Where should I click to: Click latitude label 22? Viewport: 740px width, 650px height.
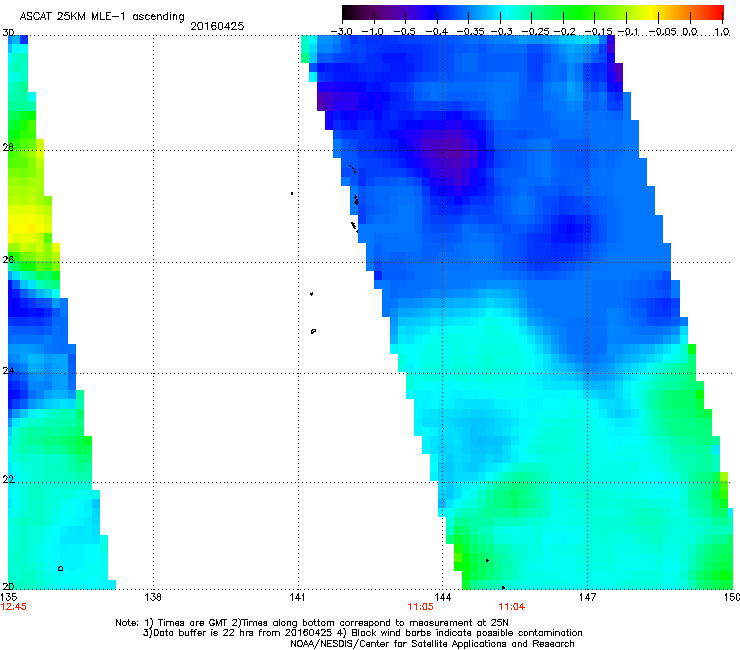(8, 480)
